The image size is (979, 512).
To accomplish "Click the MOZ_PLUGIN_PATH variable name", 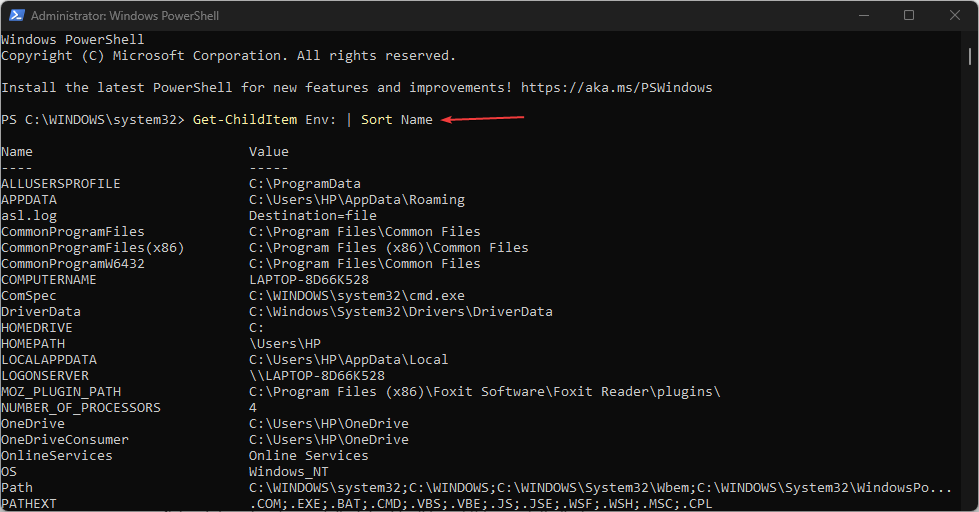I will click(x=61, y=392).
